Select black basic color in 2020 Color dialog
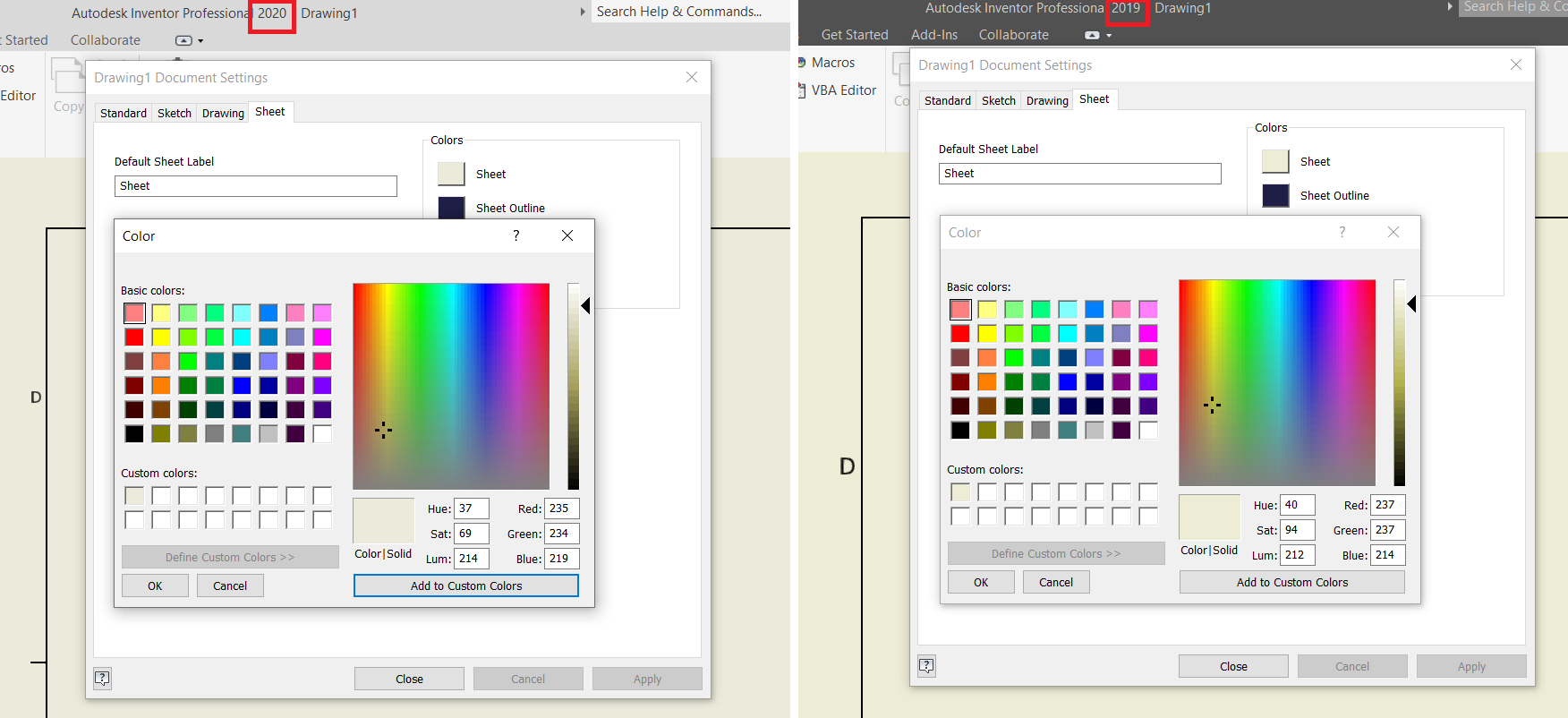Image resolution: width=1568 pixels, height=718 pixels. [134, 433]
